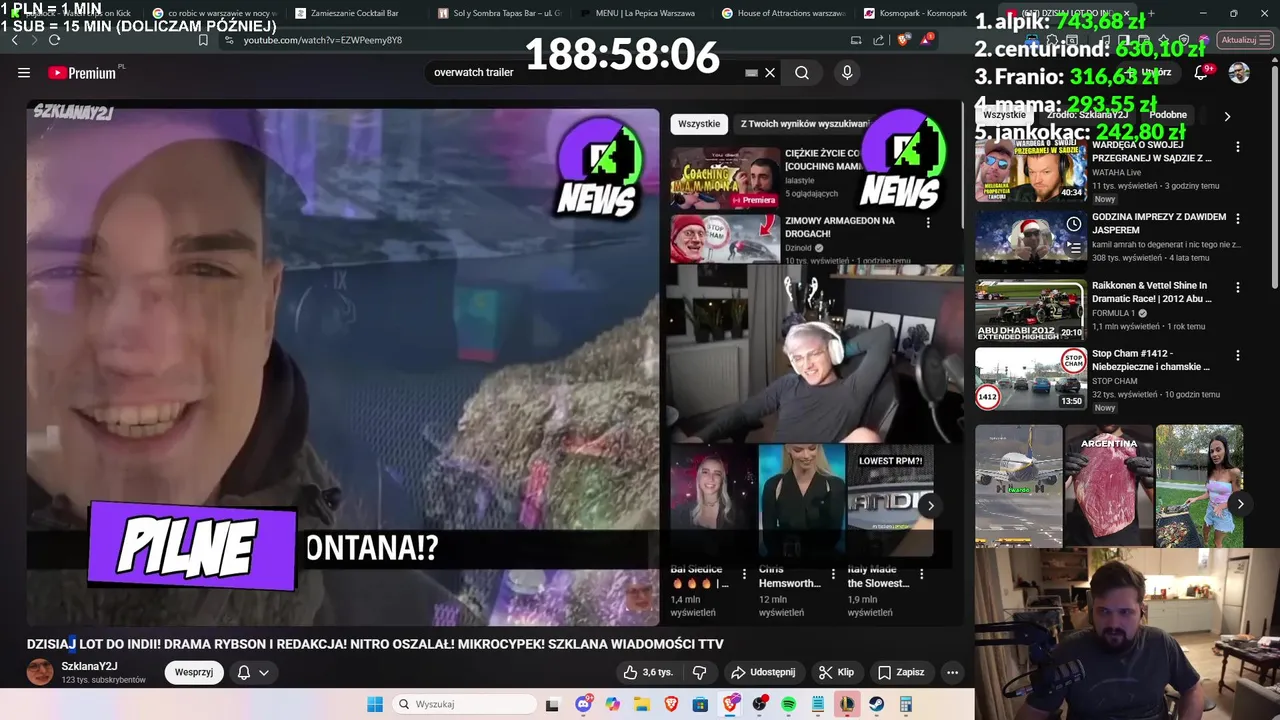
Task: Open Spotify from taskbar
Action: 788,704
